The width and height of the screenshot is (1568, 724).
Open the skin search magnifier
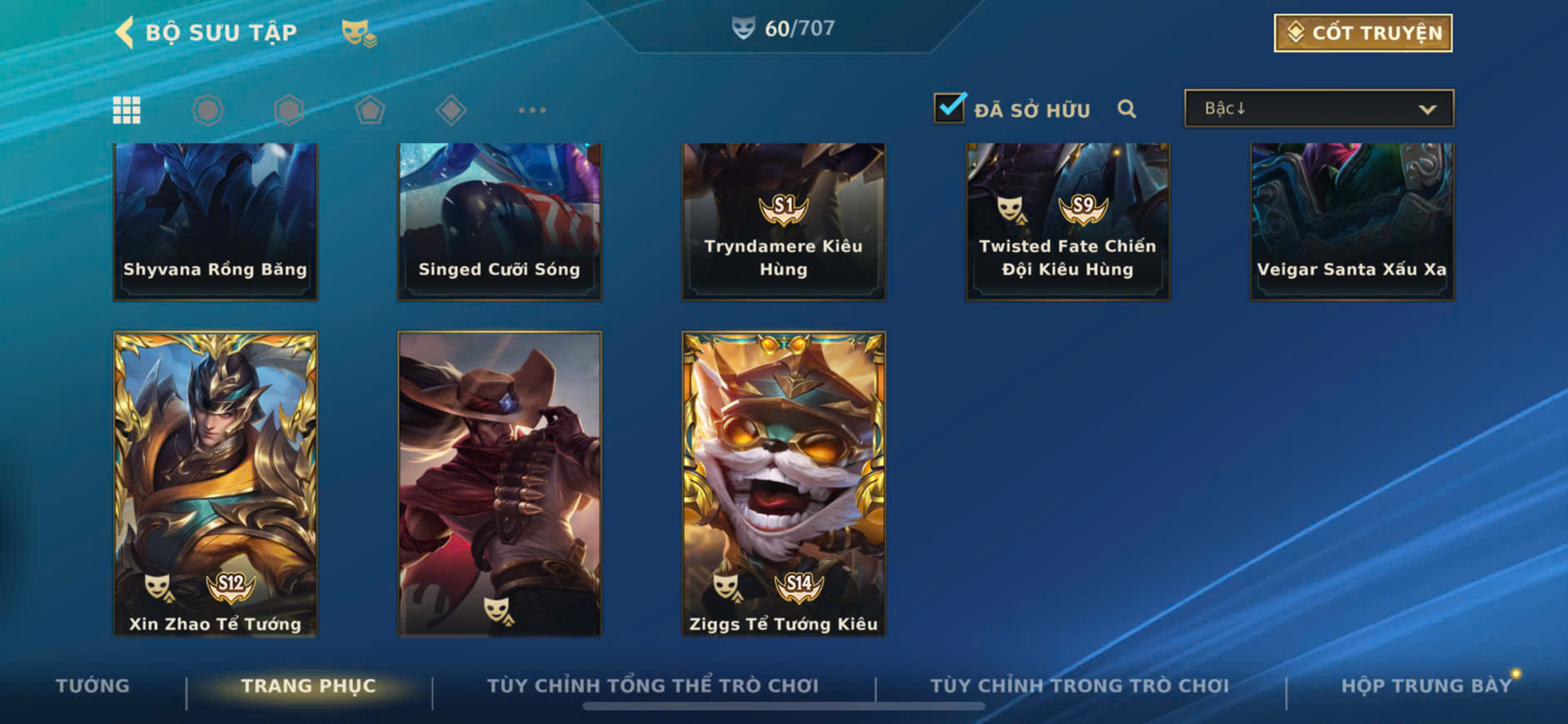[x=1127, y=109]
